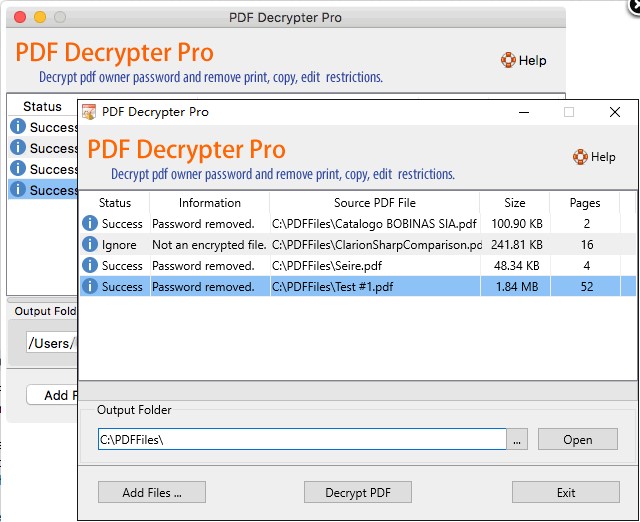The width and height of the screenshot is (640, 522).
Task: Click 'Password removed.' in the Test #1.pdf row
Action: coord(203,287)
